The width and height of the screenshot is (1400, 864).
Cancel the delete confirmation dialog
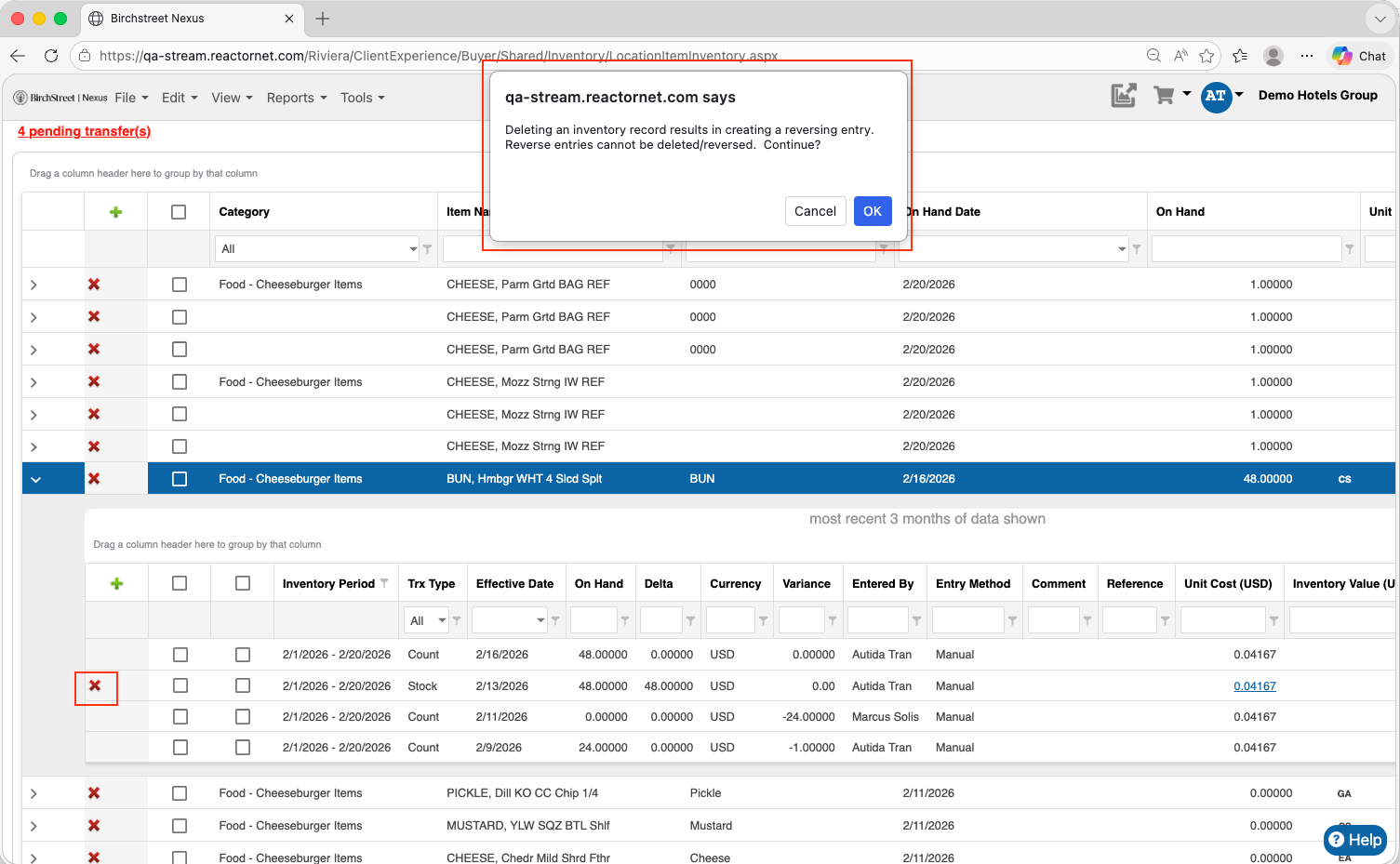click(815, 211)
